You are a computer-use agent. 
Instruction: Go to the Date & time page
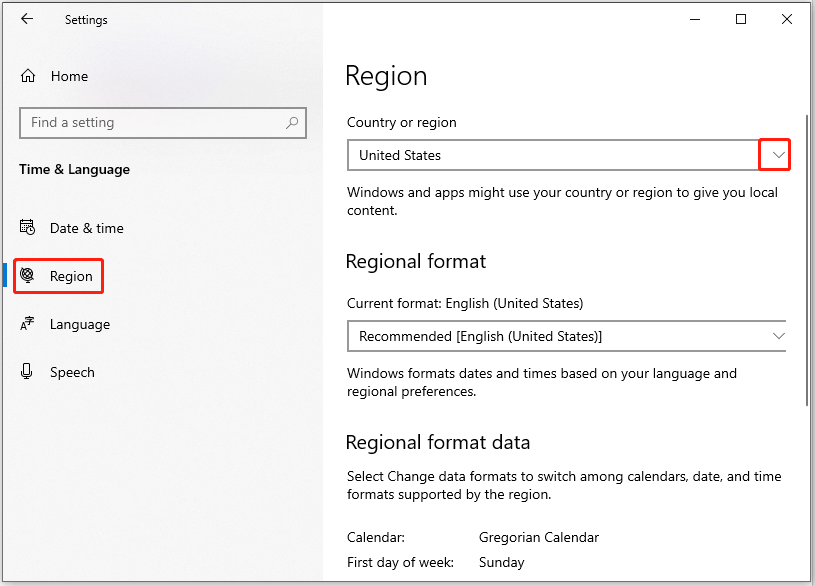click(87, 228)
